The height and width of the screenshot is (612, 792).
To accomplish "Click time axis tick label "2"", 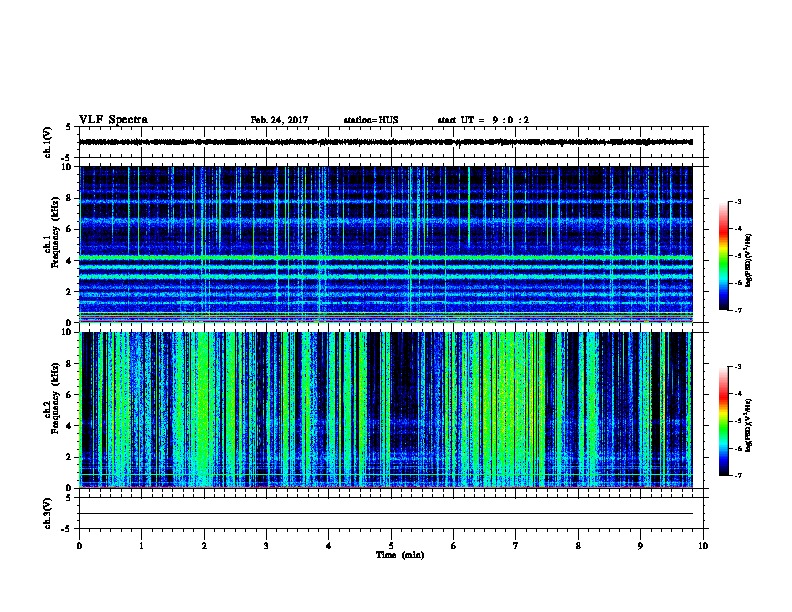I will [x=204, y=546].
